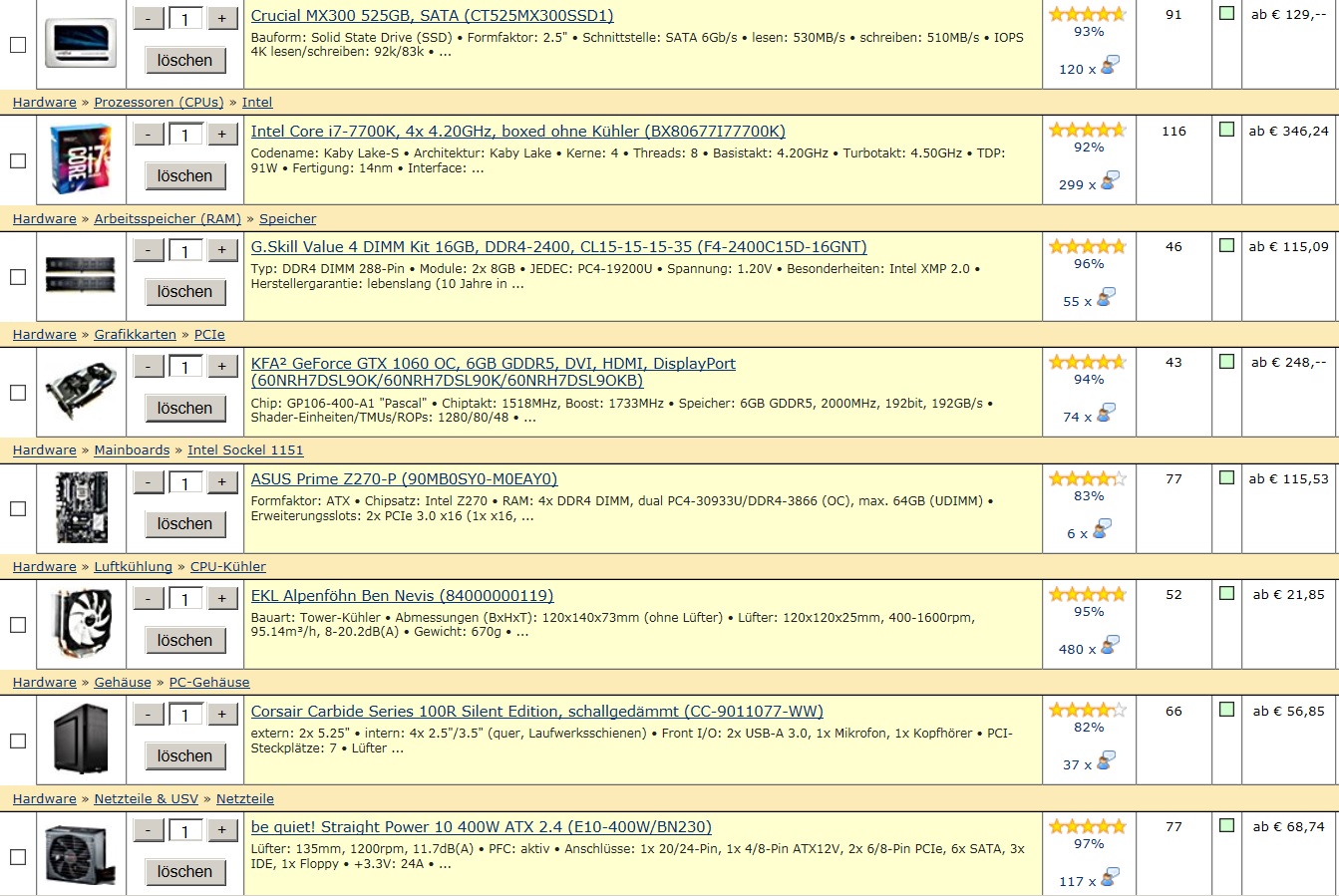
Task: Click star rating of Crucial MX300 SSD
Action: click(x=1088, y=14)
